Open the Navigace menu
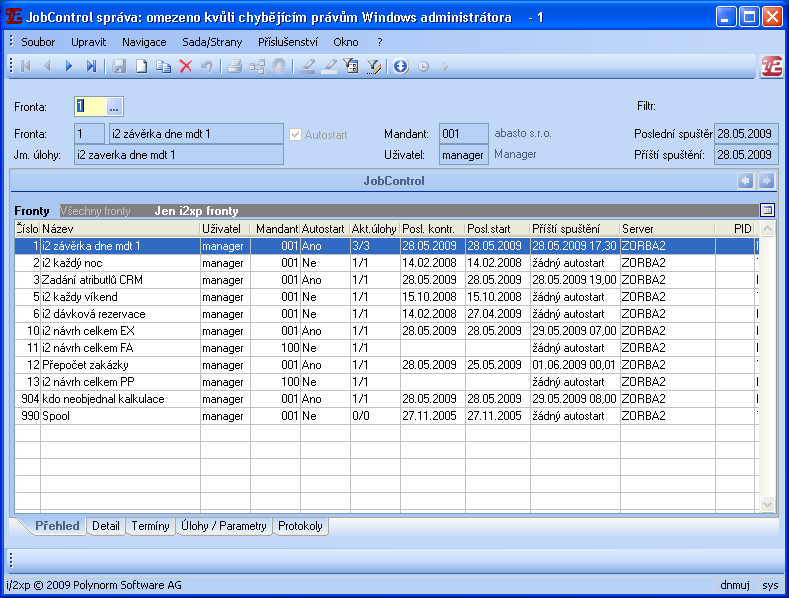 point(144,42)
